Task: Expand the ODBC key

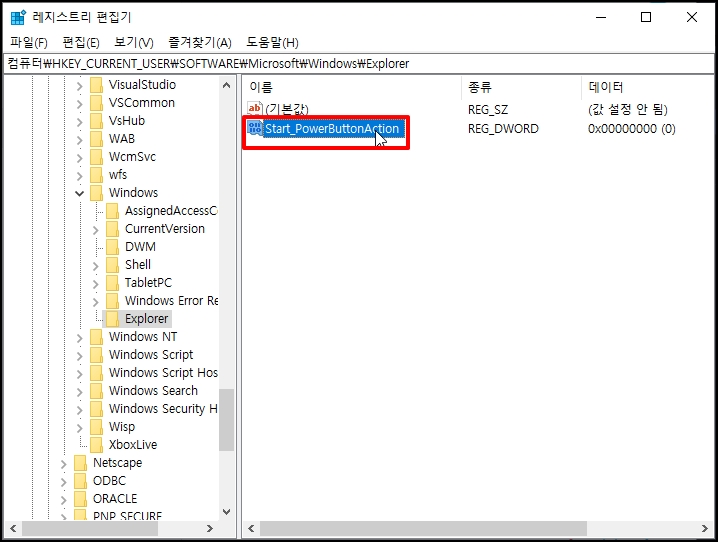Action: coord(63,482)
